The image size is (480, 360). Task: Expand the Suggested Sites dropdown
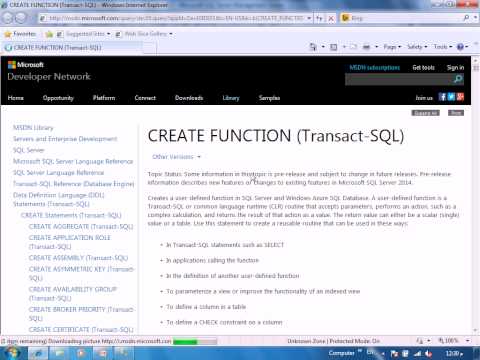click(109, 34)
